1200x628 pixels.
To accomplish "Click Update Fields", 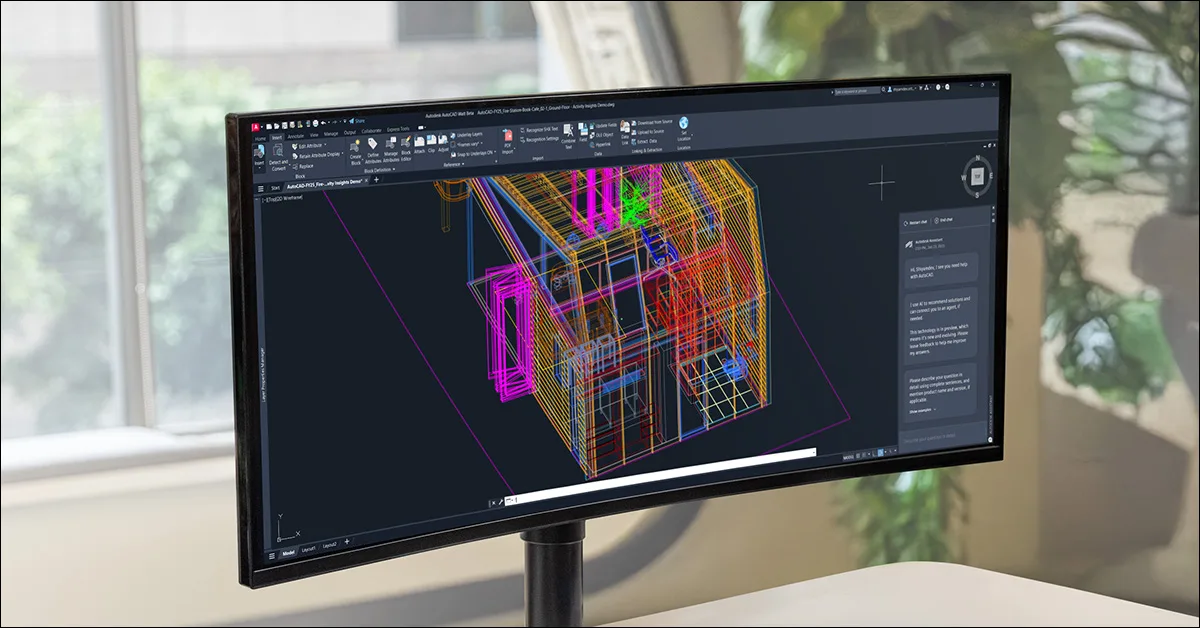I will coord(603,126).
